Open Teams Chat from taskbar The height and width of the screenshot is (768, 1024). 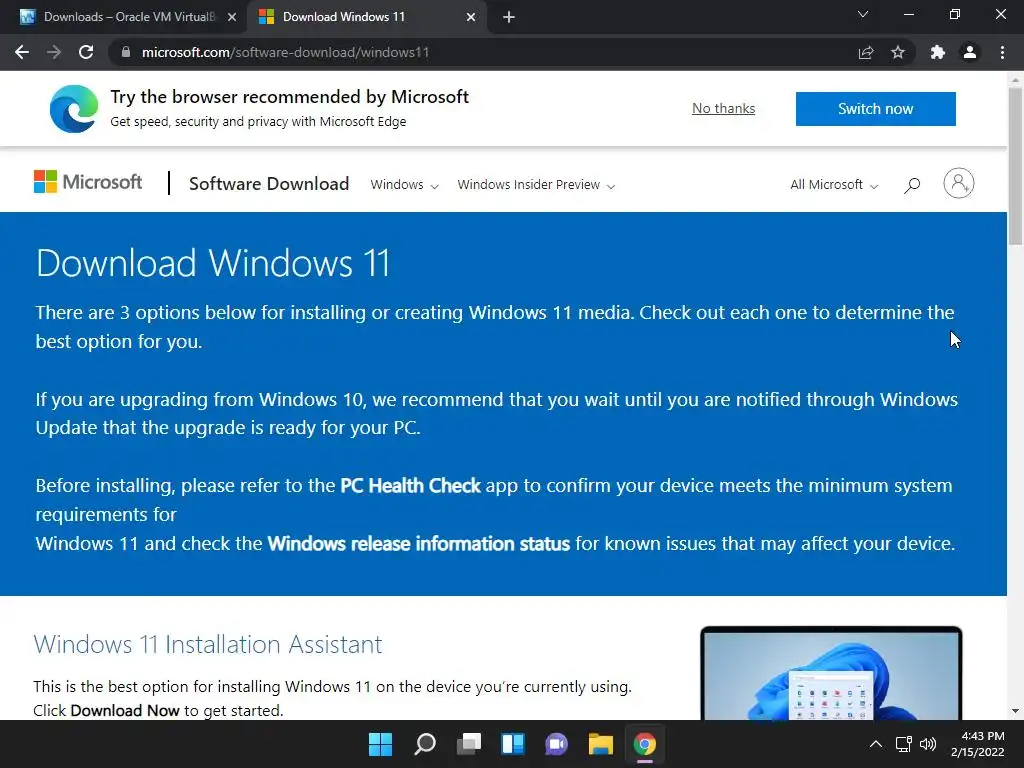[x=556, y=744]
